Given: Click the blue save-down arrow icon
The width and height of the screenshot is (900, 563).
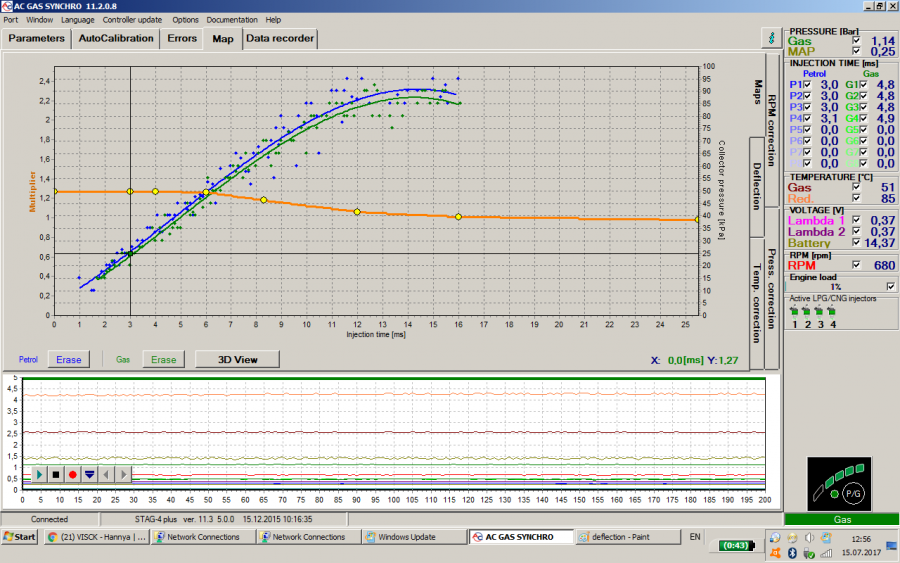Looking at the screenshot, I should tap(90, 474).
